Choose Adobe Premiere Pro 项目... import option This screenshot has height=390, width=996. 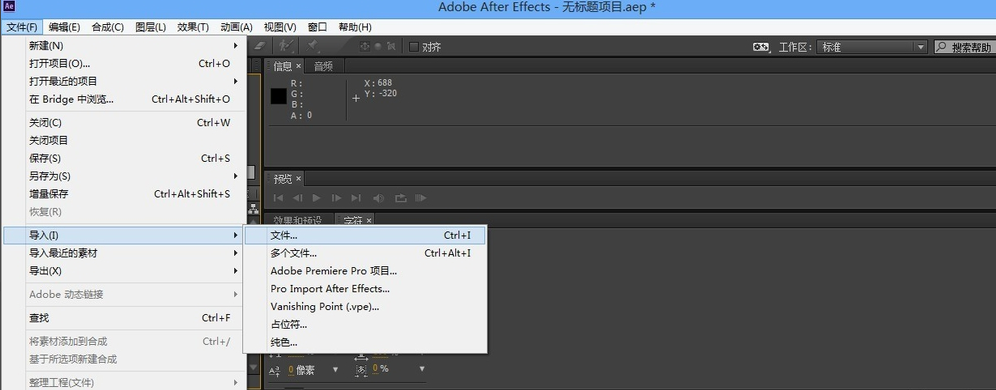365,271
